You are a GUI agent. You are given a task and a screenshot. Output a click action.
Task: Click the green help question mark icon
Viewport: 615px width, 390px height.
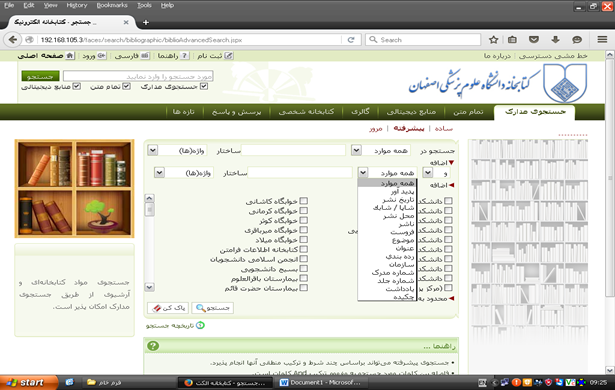pos(153,346)
